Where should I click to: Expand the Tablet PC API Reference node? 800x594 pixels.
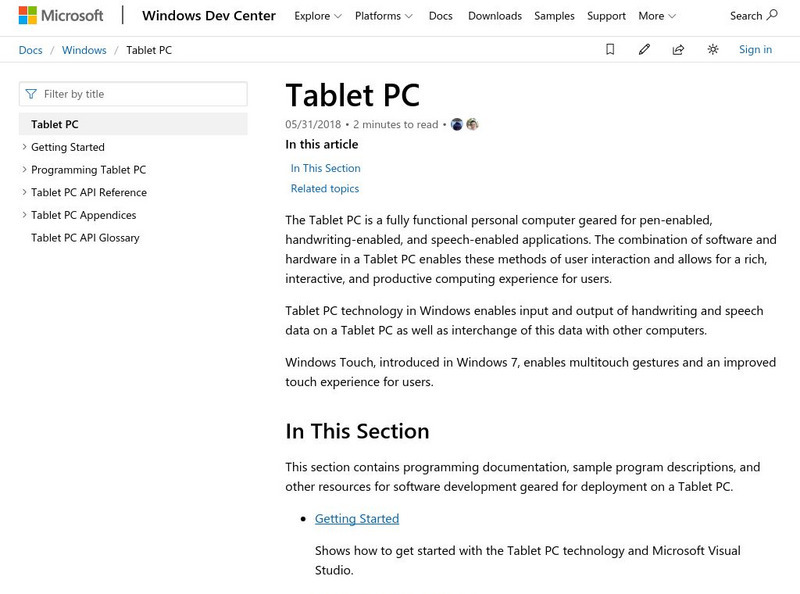tap(24, 192)
